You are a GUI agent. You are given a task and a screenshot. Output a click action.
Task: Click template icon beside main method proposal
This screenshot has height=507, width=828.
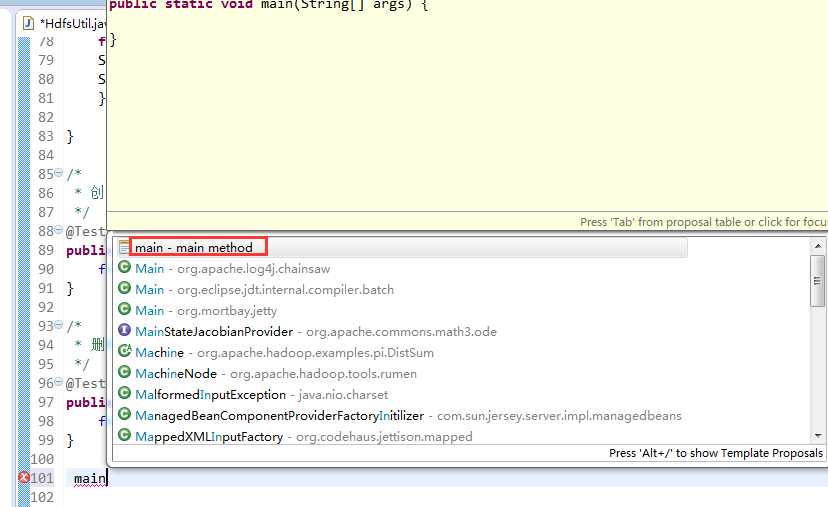pos(124,247)
